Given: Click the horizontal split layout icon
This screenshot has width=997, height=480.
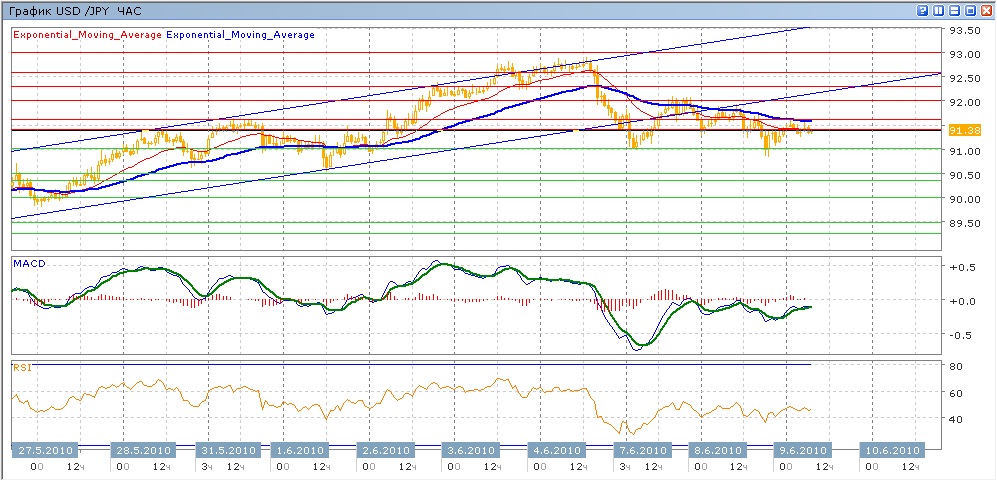Looking at the screenshot, I should pyautogui.click(x=955, y=10).
